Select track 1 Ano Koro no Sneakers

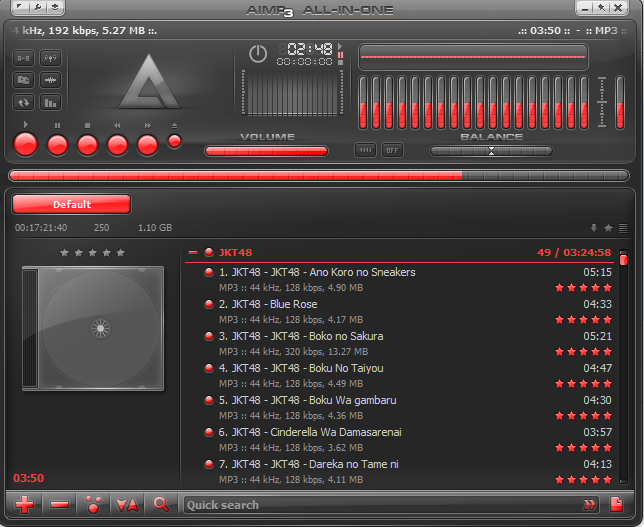point(399,279)
